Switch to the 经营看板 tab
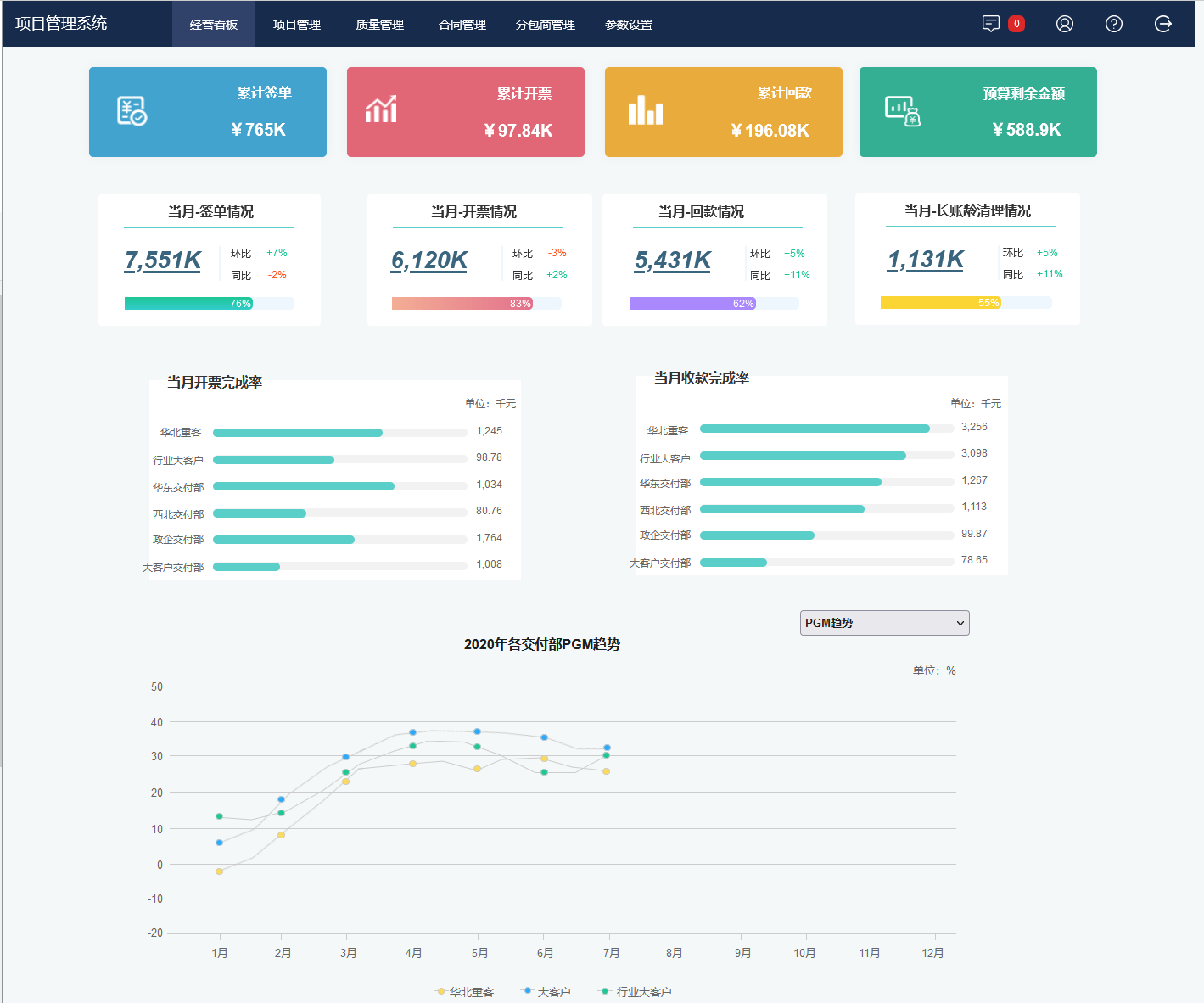The width and height of the screenshot is (1204, 1003). [x=214, y=25]
